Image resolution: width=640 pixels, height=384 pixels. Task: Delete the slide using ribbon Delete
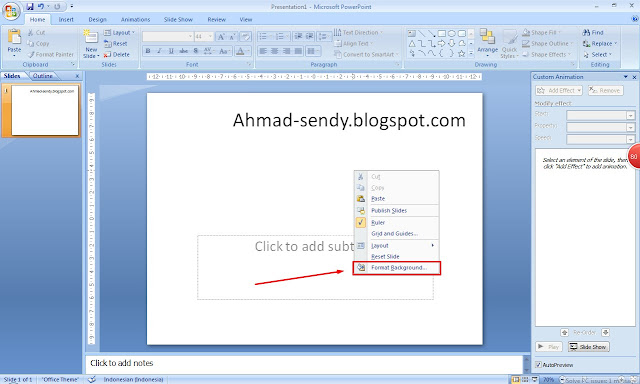(117, 55)
